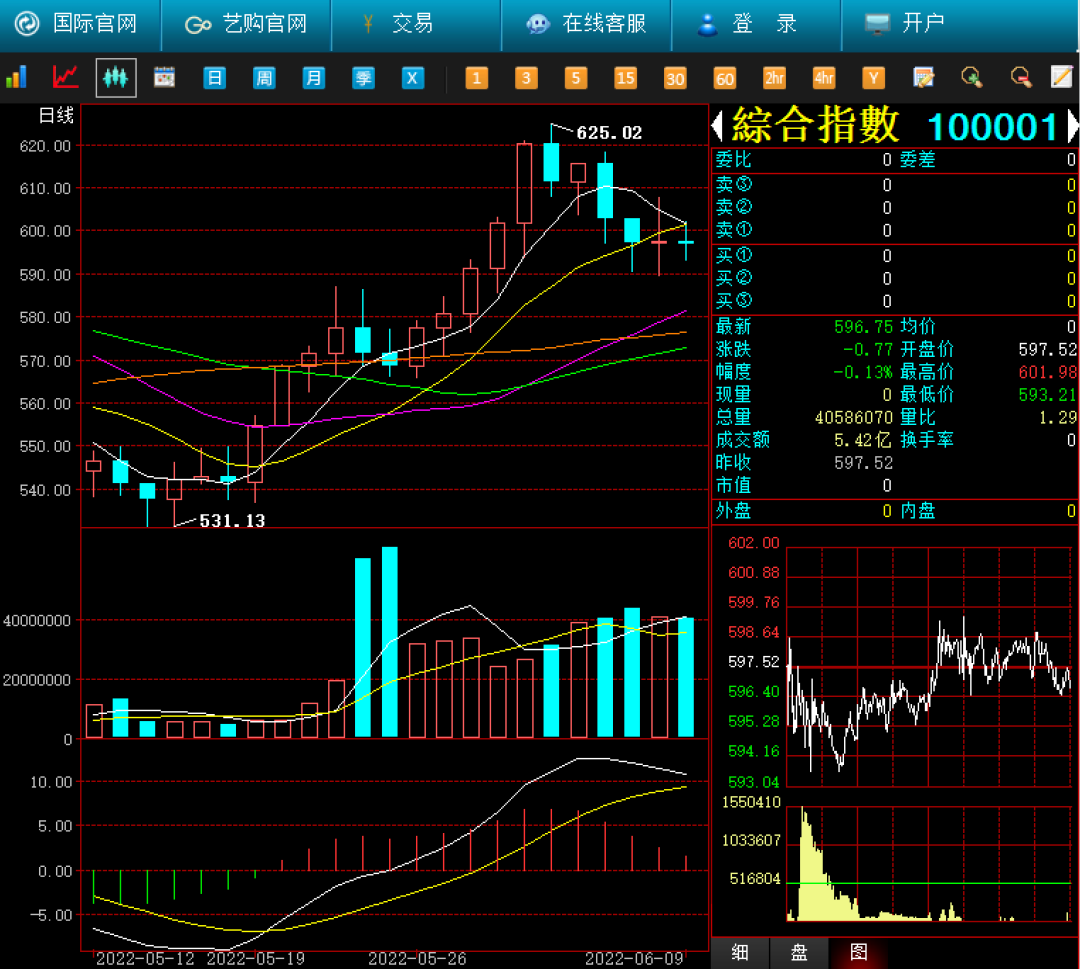Select the 60 minute interval button
Image resolution: width=1080 pixels, height=969 pixels.
click(725, 78)
